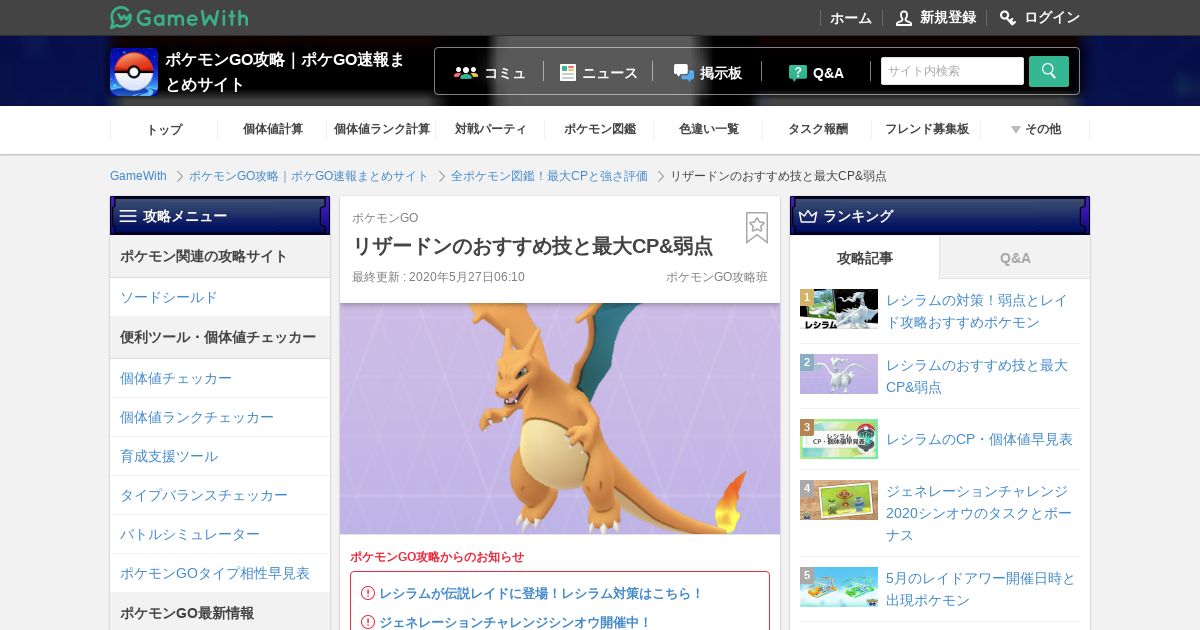1200x630 pixels.
Task: Open タスク報酬 menu item
Action: point(818,129)
